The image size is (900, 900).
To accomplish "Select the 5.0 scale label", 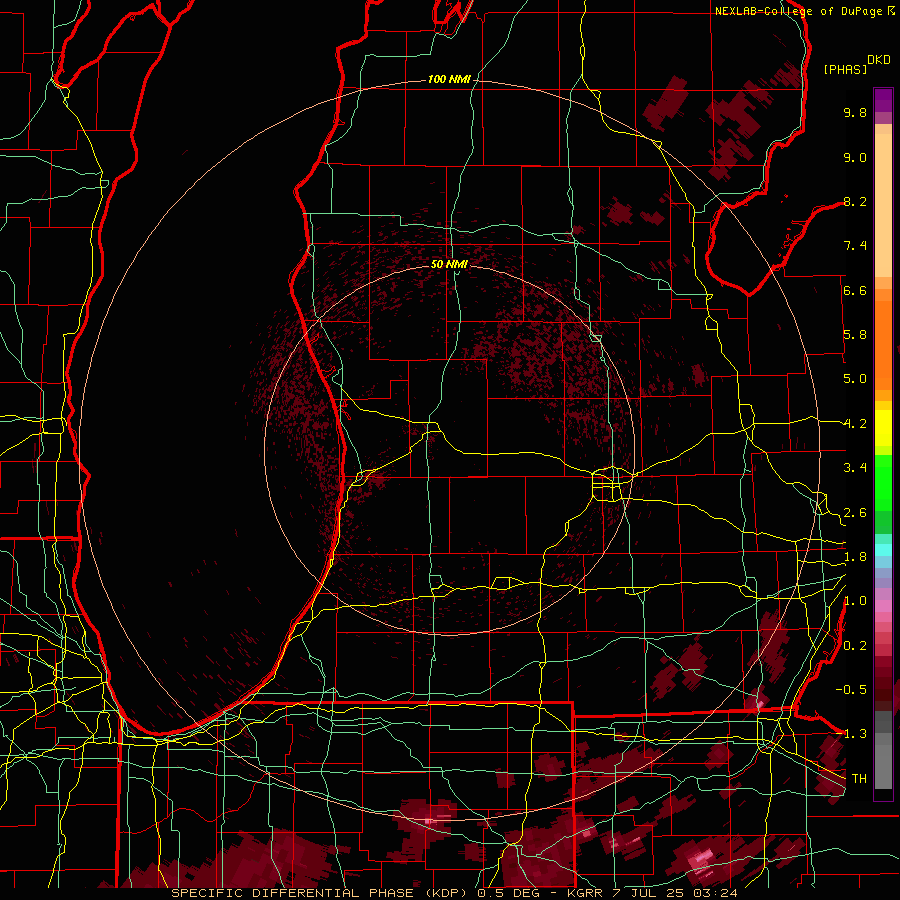I will click(855, 379).
